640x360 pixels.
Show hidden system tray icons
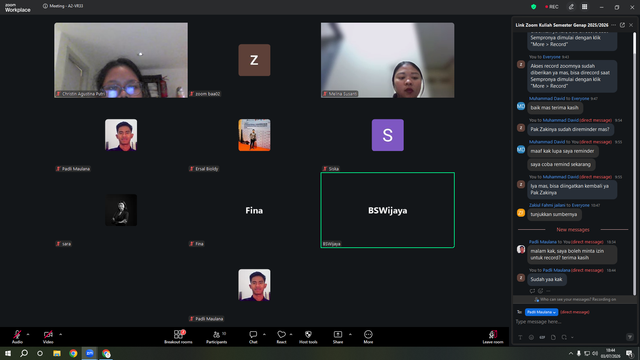click(571, 353)
